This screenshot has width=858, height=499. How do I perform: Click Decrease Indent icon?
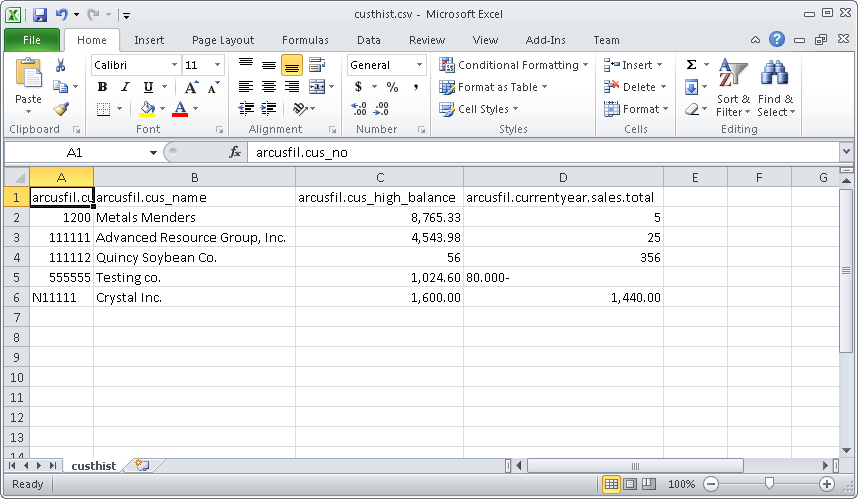coord(246,109)
